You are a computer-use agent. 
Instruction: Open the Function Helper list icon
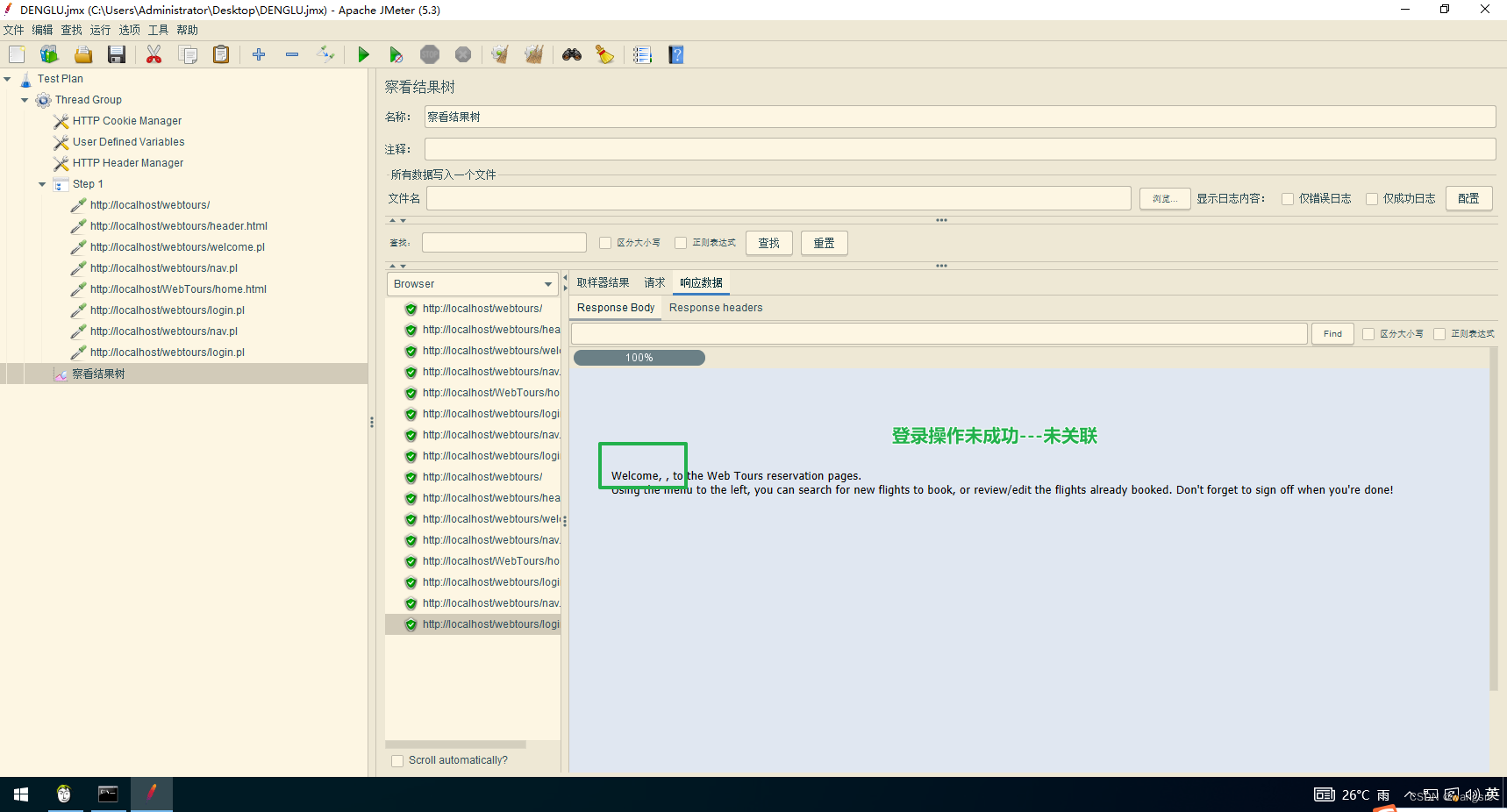642,54
